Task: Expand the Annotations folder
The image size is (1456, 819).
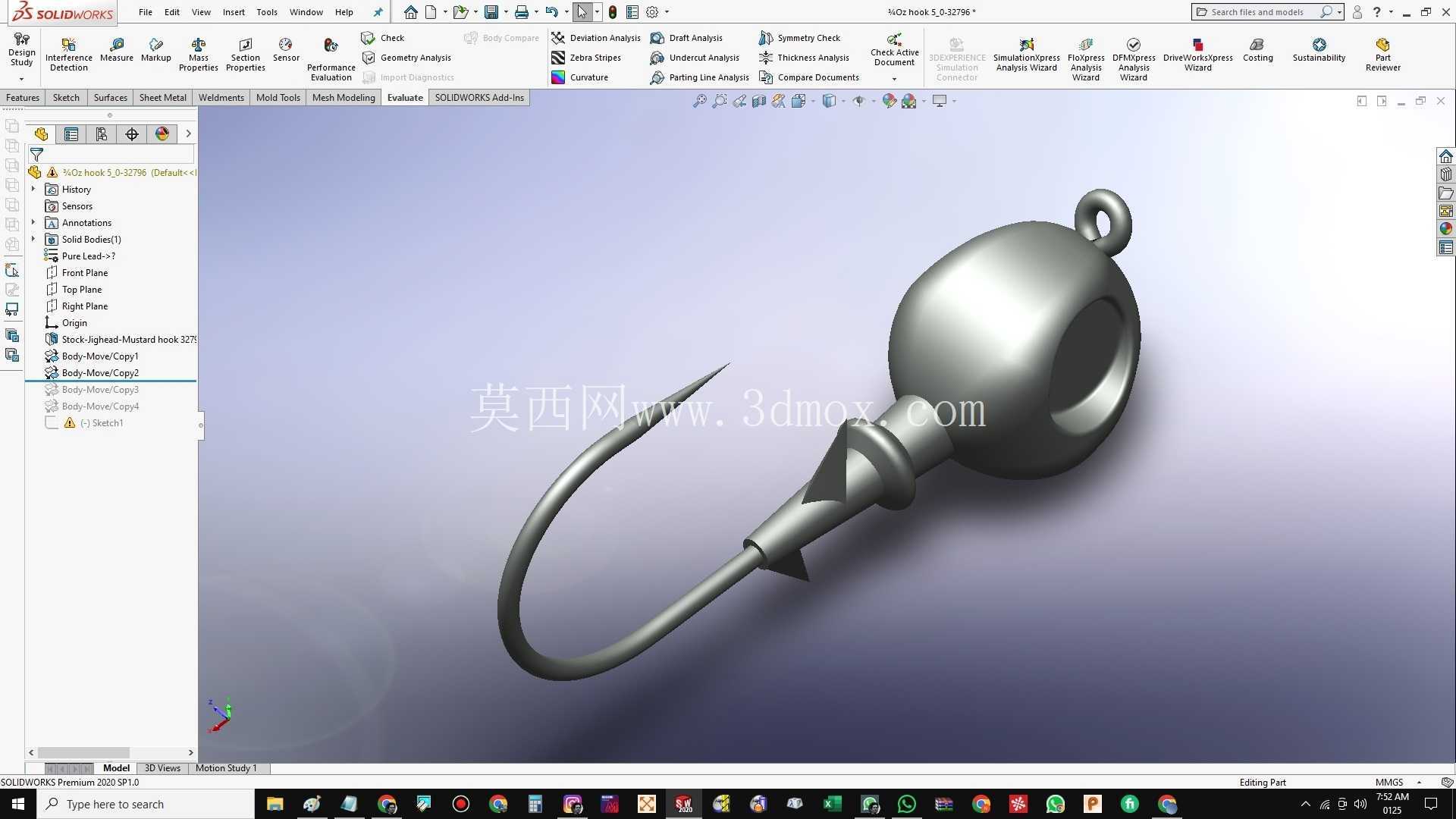Action: 33,222
